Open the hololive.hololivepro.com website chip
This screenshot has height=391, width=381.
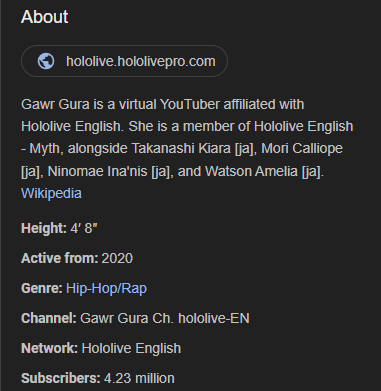(124, 61)
